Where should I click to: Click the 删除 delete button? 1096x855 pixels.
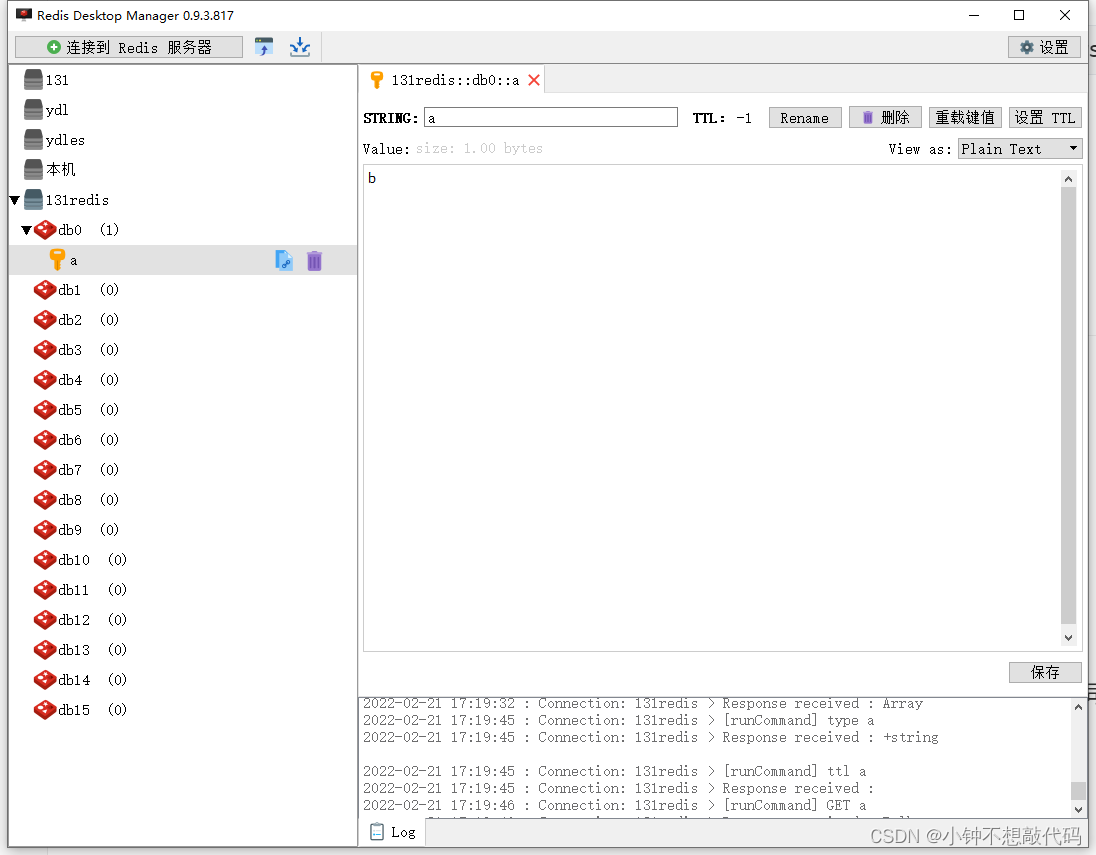[885, 117]
